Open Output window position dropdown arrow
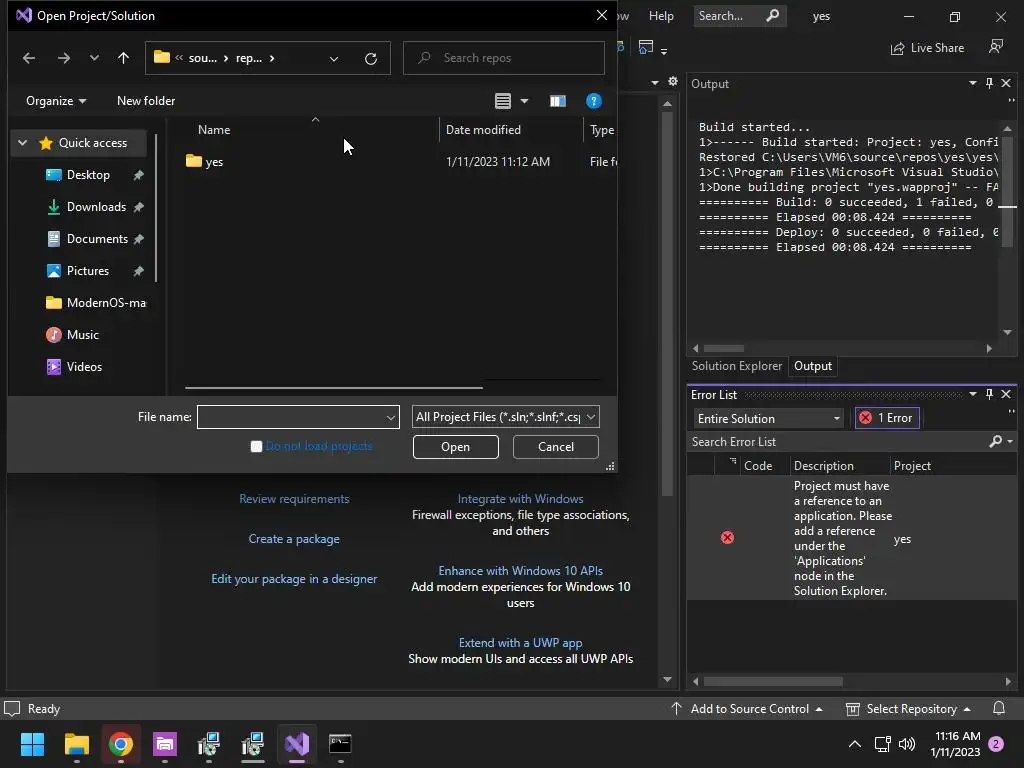1024x768 pixels. coord(973,83)
